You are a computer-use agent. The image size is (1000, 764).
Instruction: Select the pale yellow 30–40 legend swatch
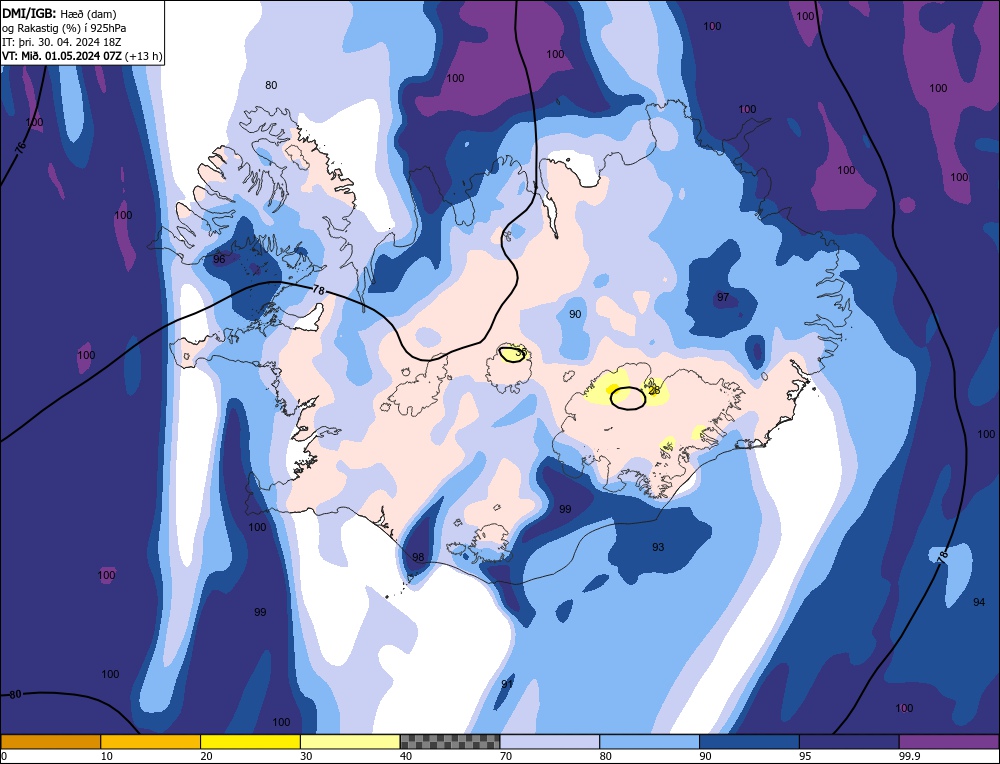pyautogui.click(x=350, y=741)
